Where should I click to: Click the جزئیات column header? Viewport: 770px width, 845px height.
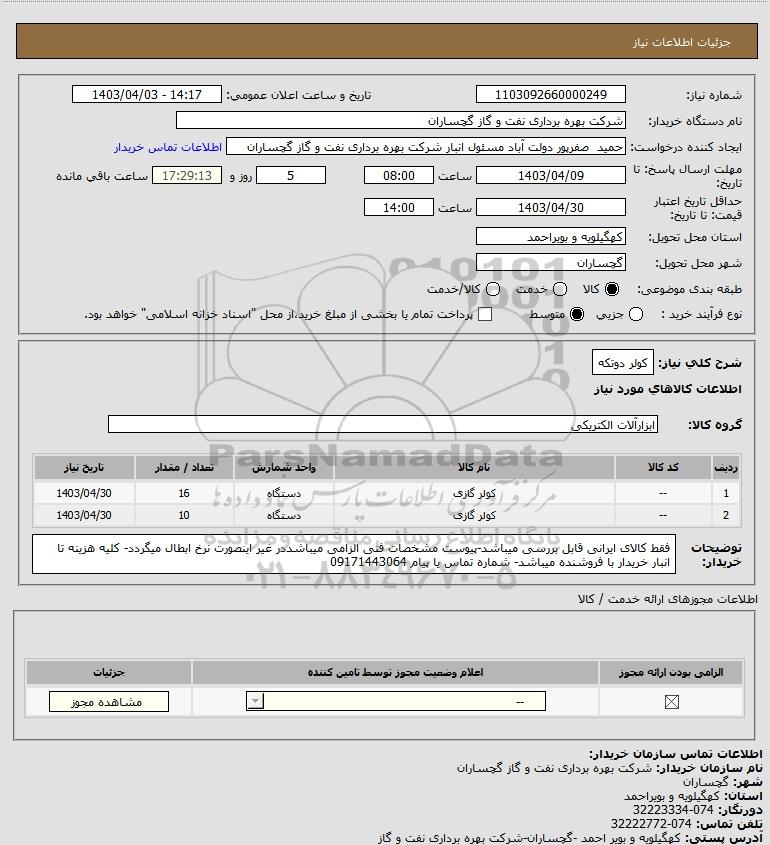coord(109,672)
